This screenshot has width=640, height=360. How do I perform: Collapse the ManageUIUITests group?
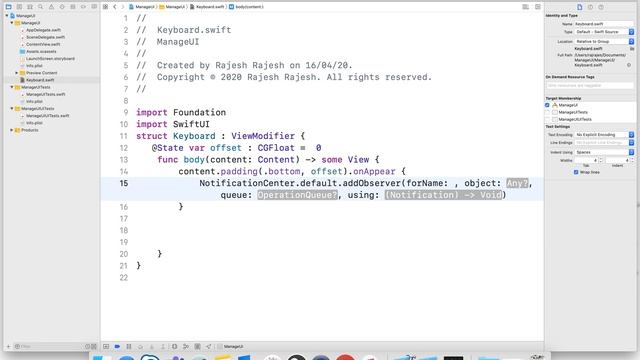coord(12,109)
